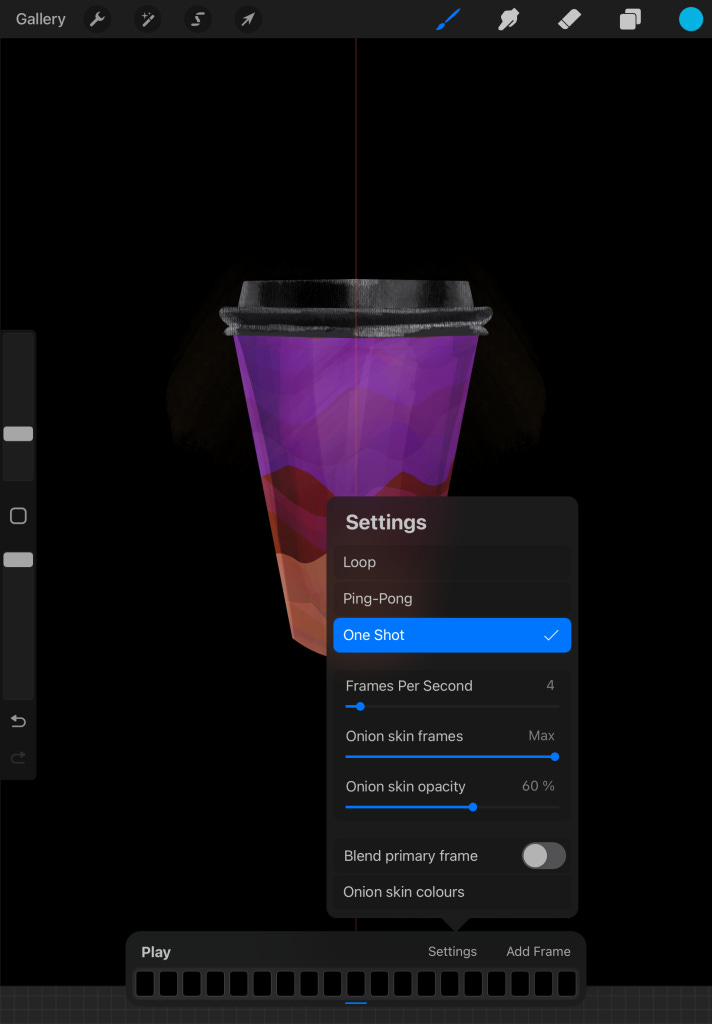
Task: Choose Loop playback mode
Action: (x=452, y=562)
